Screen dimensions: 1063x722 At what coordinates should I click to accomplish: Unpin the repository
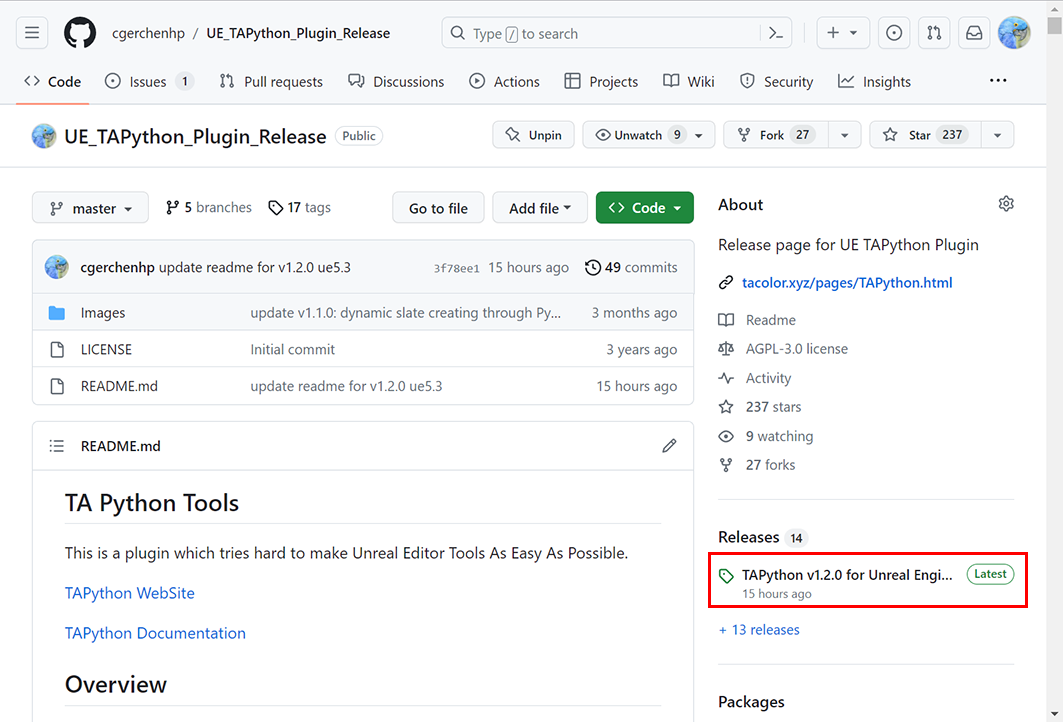click(x=534, y=135)
